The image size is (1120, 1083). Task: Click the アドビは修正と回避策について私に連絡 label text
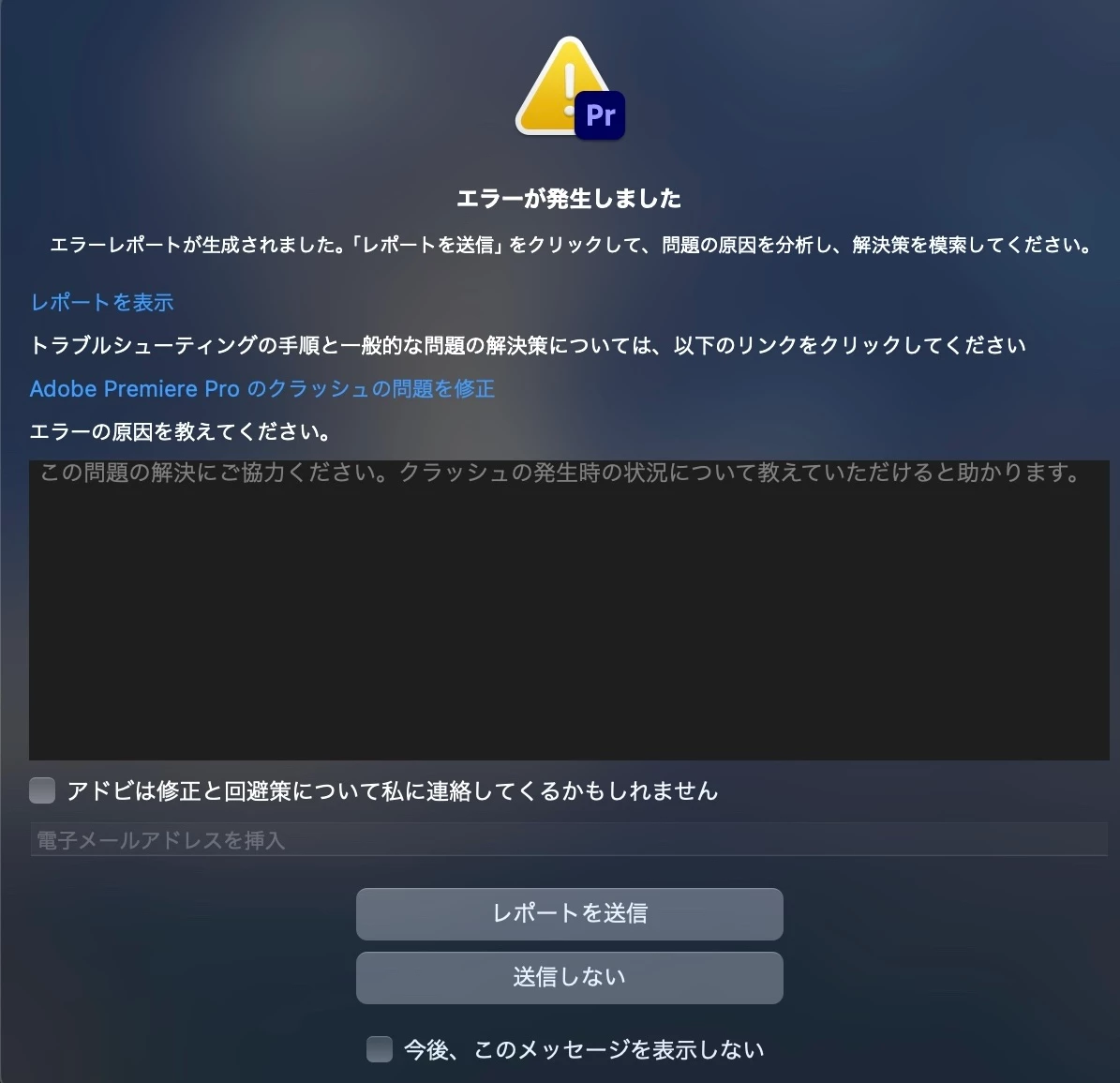(x=392, y=790)
